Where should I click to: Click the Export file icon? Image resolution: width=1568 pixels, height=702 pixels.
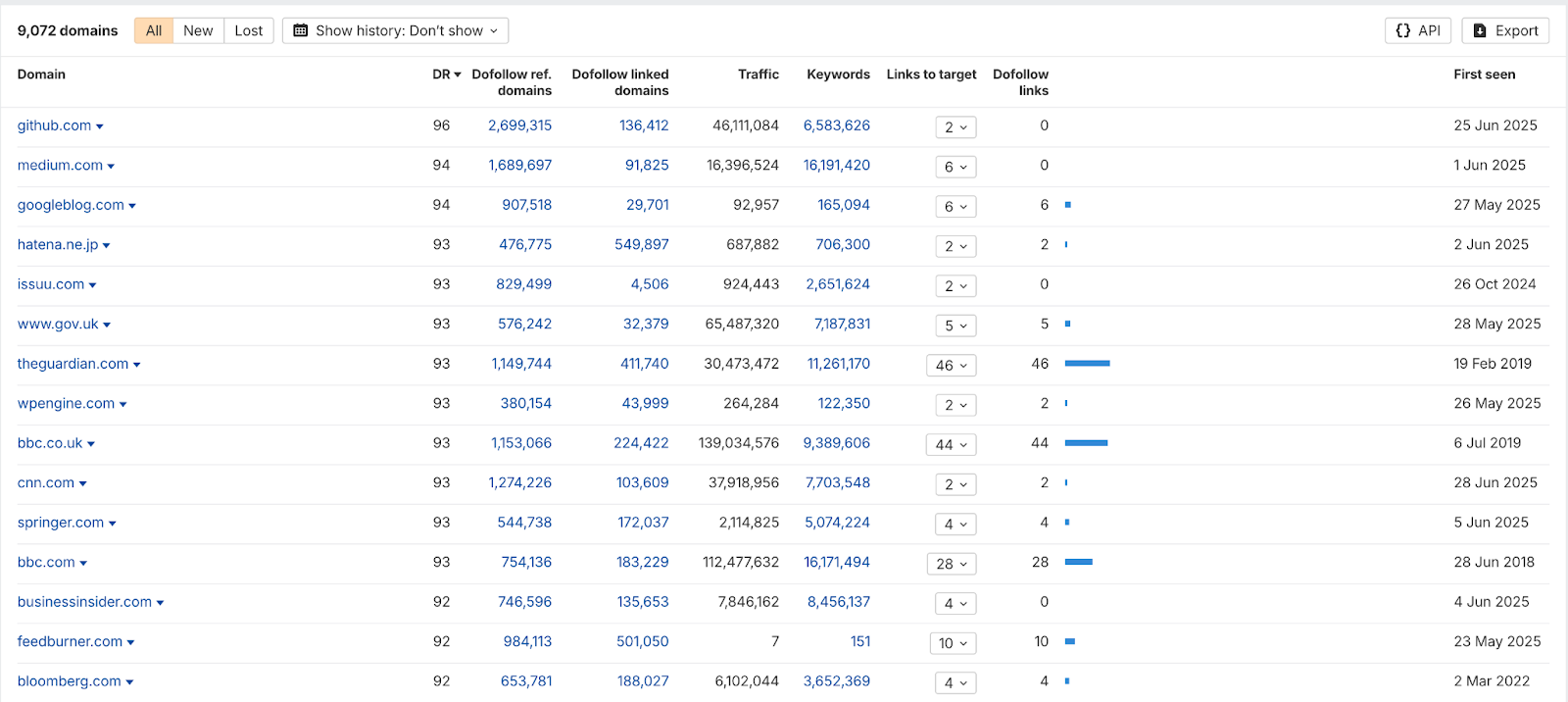click(x=1480, y=30)
